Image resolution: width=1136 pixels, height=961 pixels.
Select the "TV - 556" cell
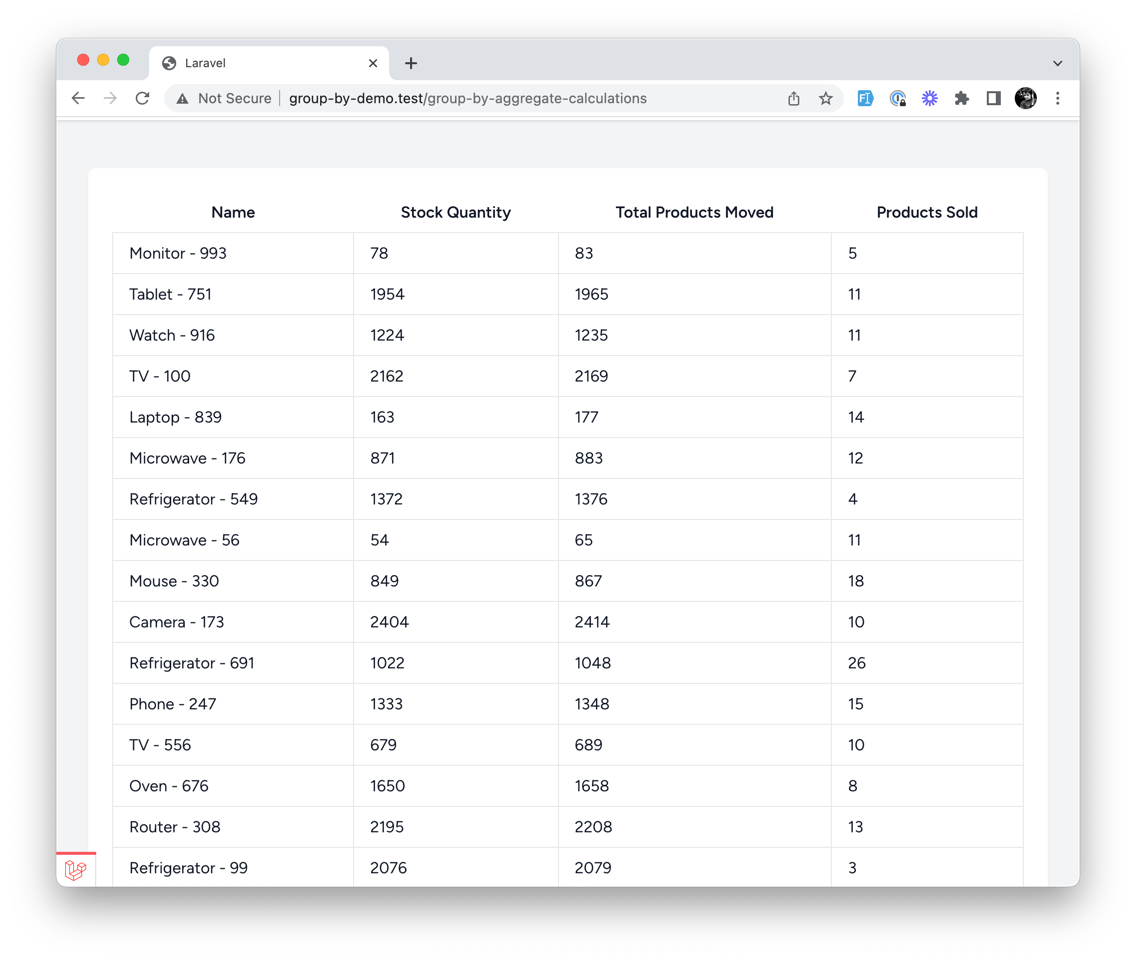point(233,745)
